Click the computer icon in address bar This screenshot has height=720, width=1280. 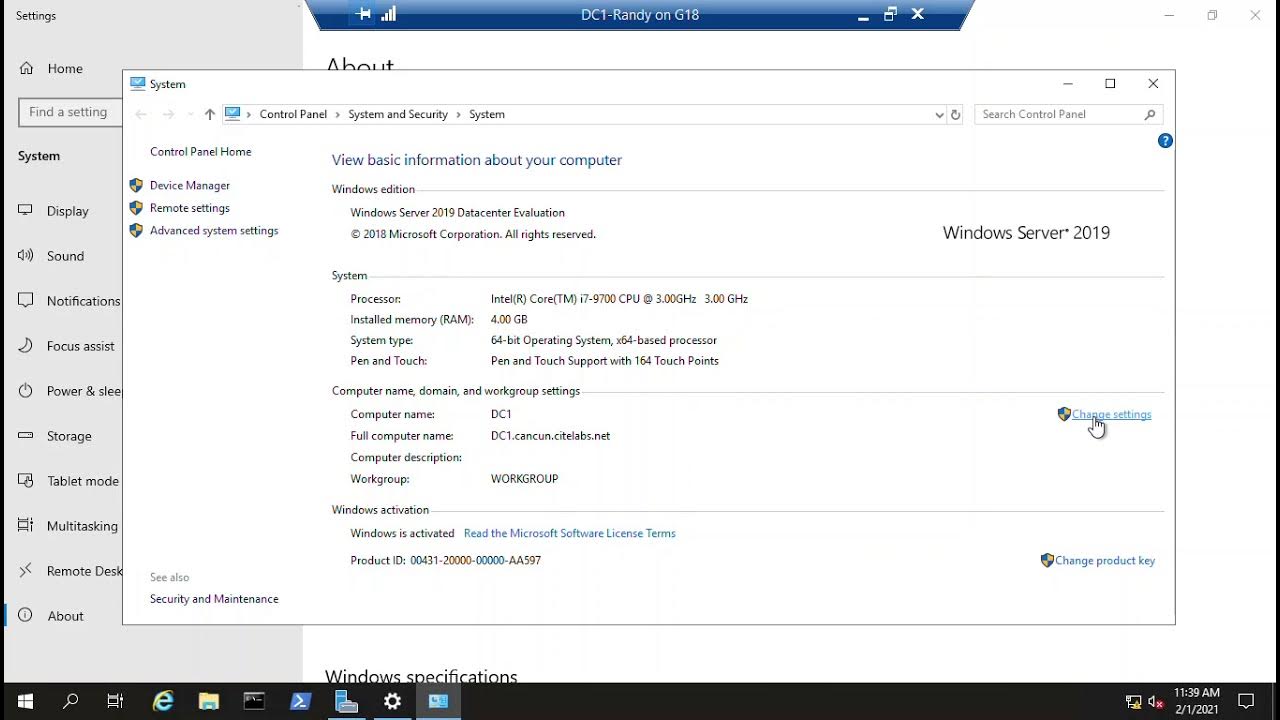[233, 114]
